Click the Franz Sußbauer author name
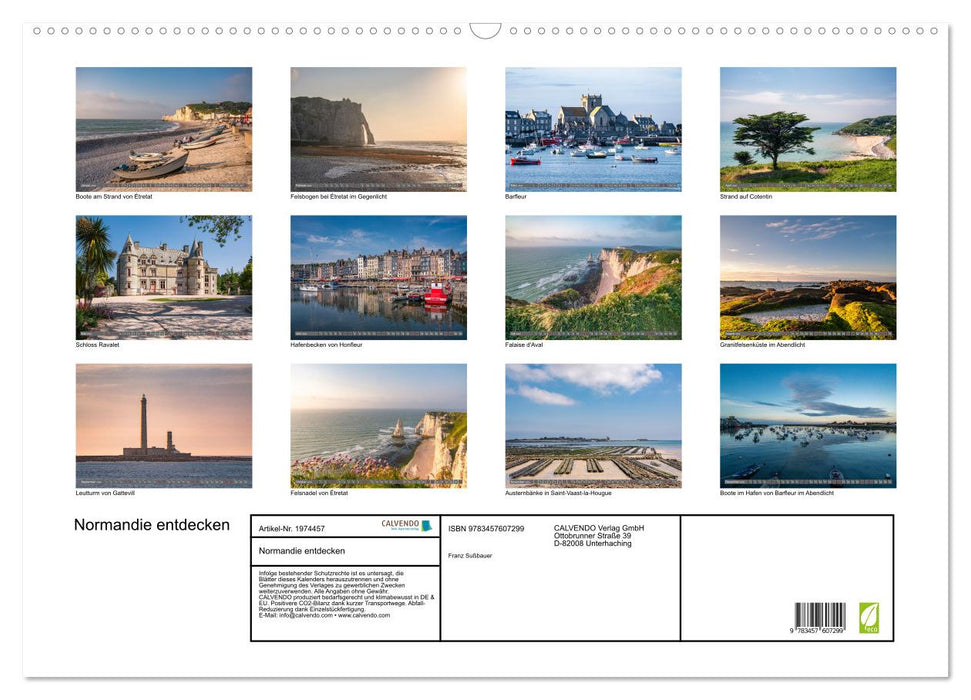The image size is (971, 700). 470,557
